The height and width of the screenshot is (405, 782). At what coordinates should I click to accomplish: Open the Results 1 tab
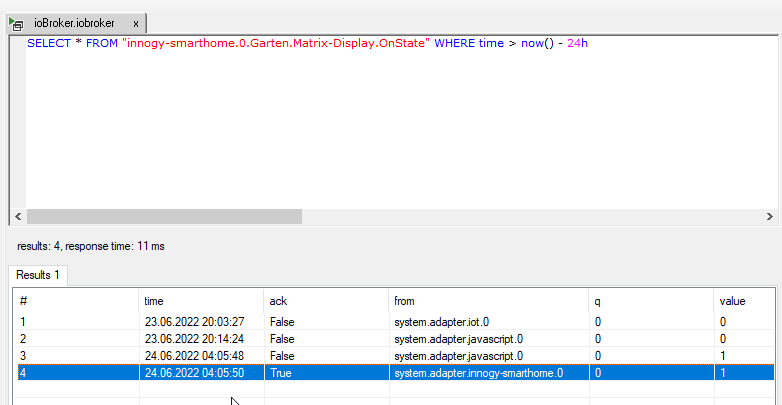(38, 275)
